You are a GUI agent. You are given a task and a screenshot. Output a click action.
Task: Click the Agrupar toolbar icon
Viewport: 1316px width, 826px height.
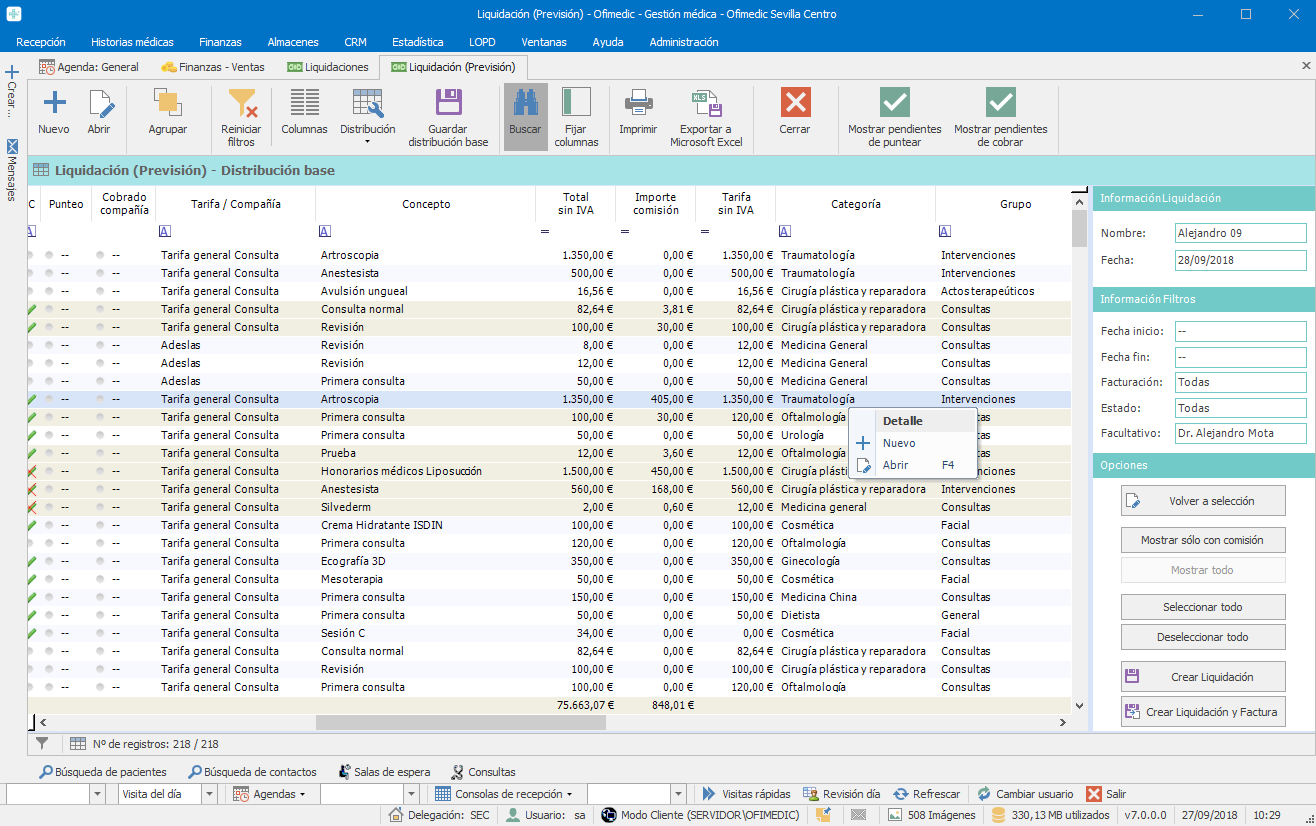(x=167, y=103)
